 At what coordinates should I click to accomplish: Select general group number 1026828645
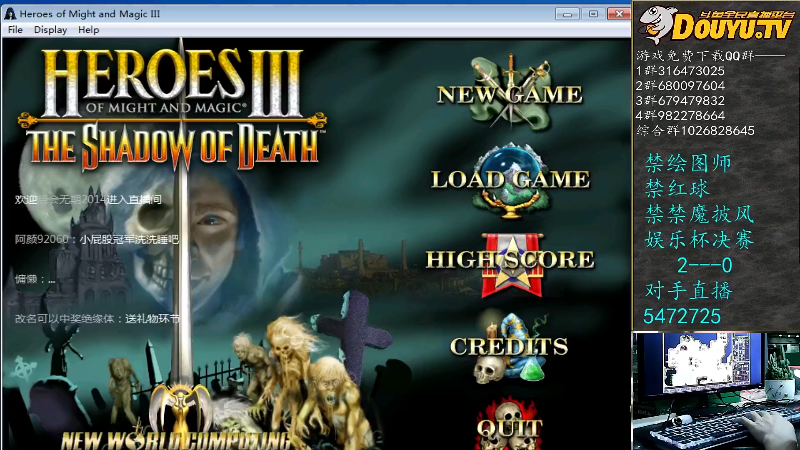tap(718, 131)
